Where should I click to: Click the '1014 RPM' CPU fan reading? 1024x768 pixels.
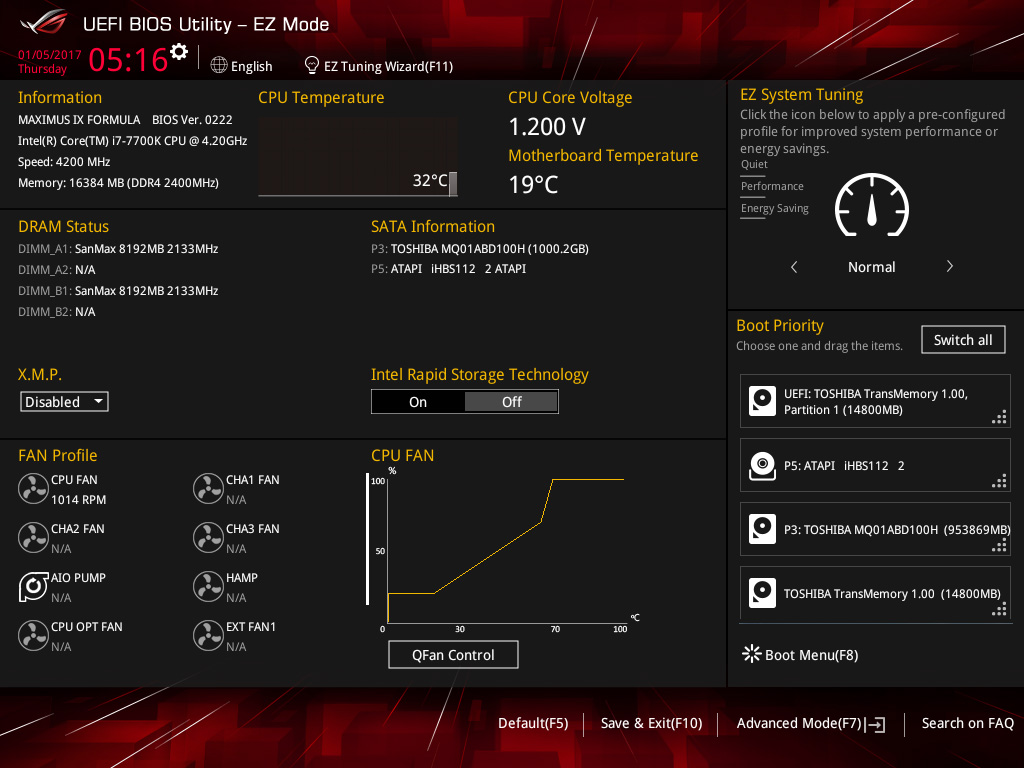coord(78,500)
